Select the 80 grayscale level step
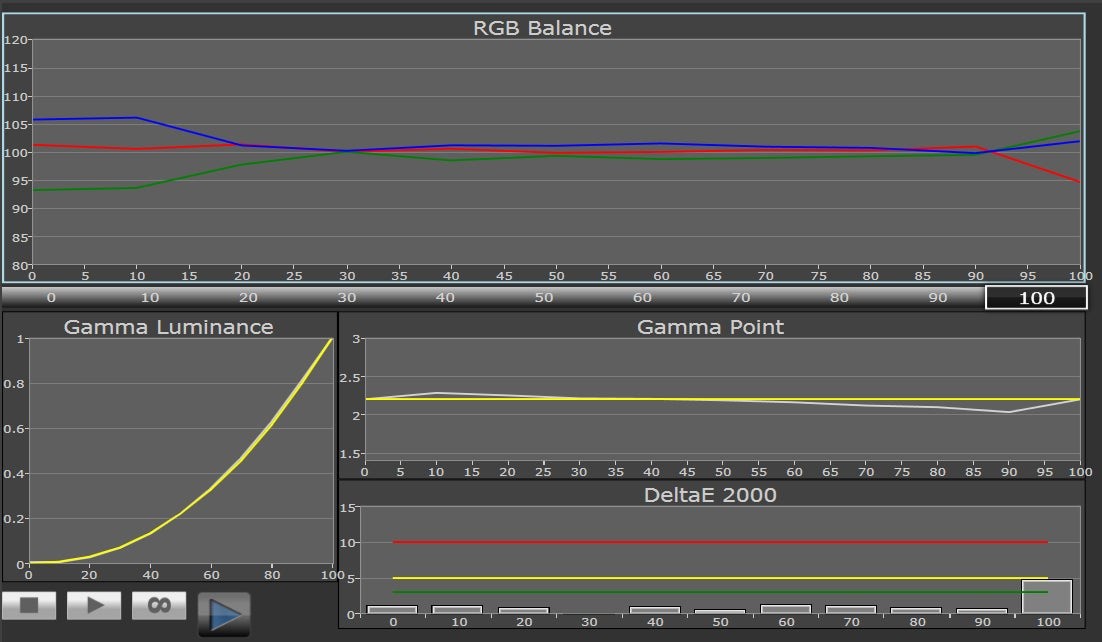The width and height of the screenshot is (1102, 642). pyautogui.click(x=839, y=298)
